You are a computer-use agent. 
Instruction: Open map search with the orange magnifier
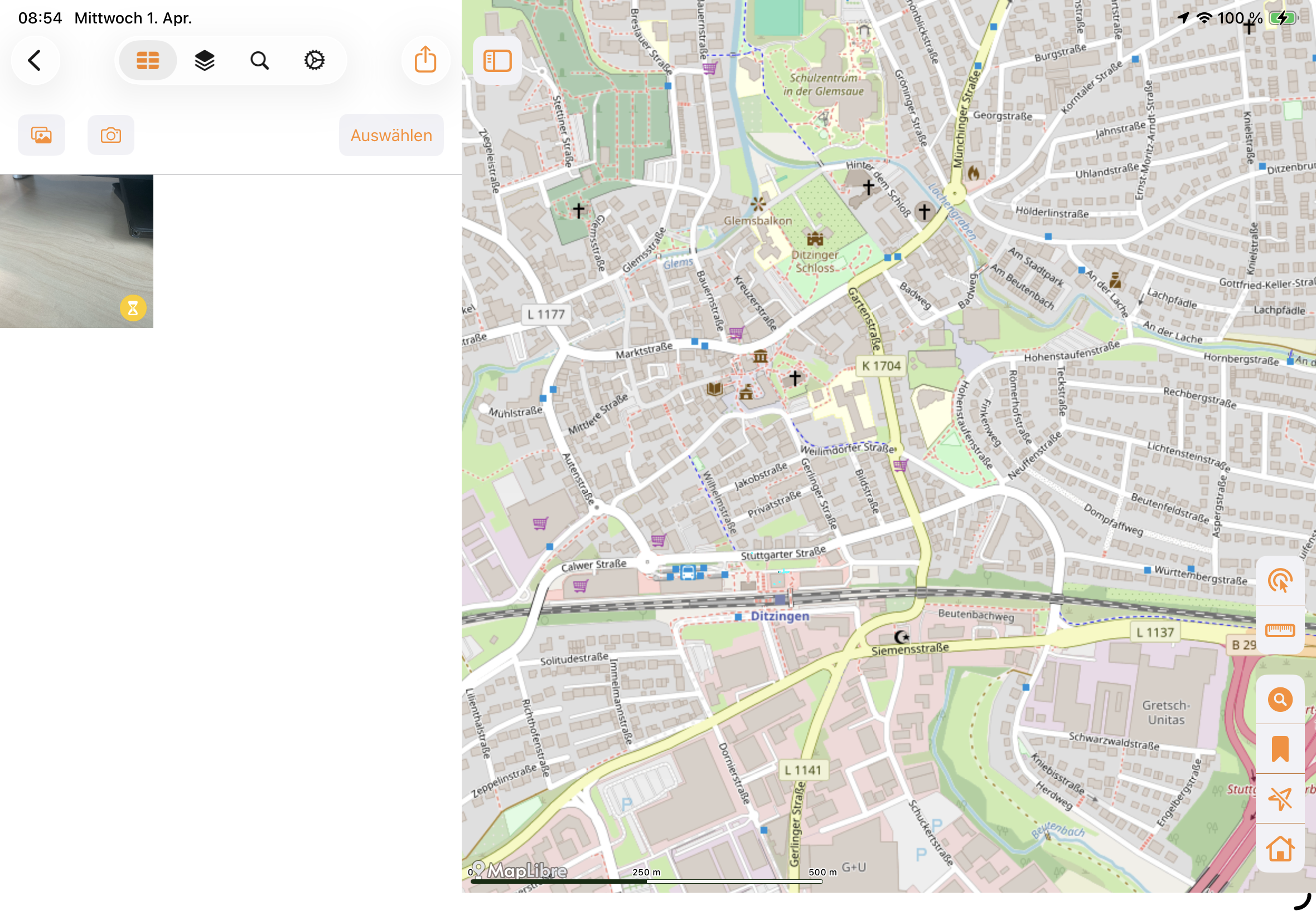pyautogui.click(x=1280, y=700)
